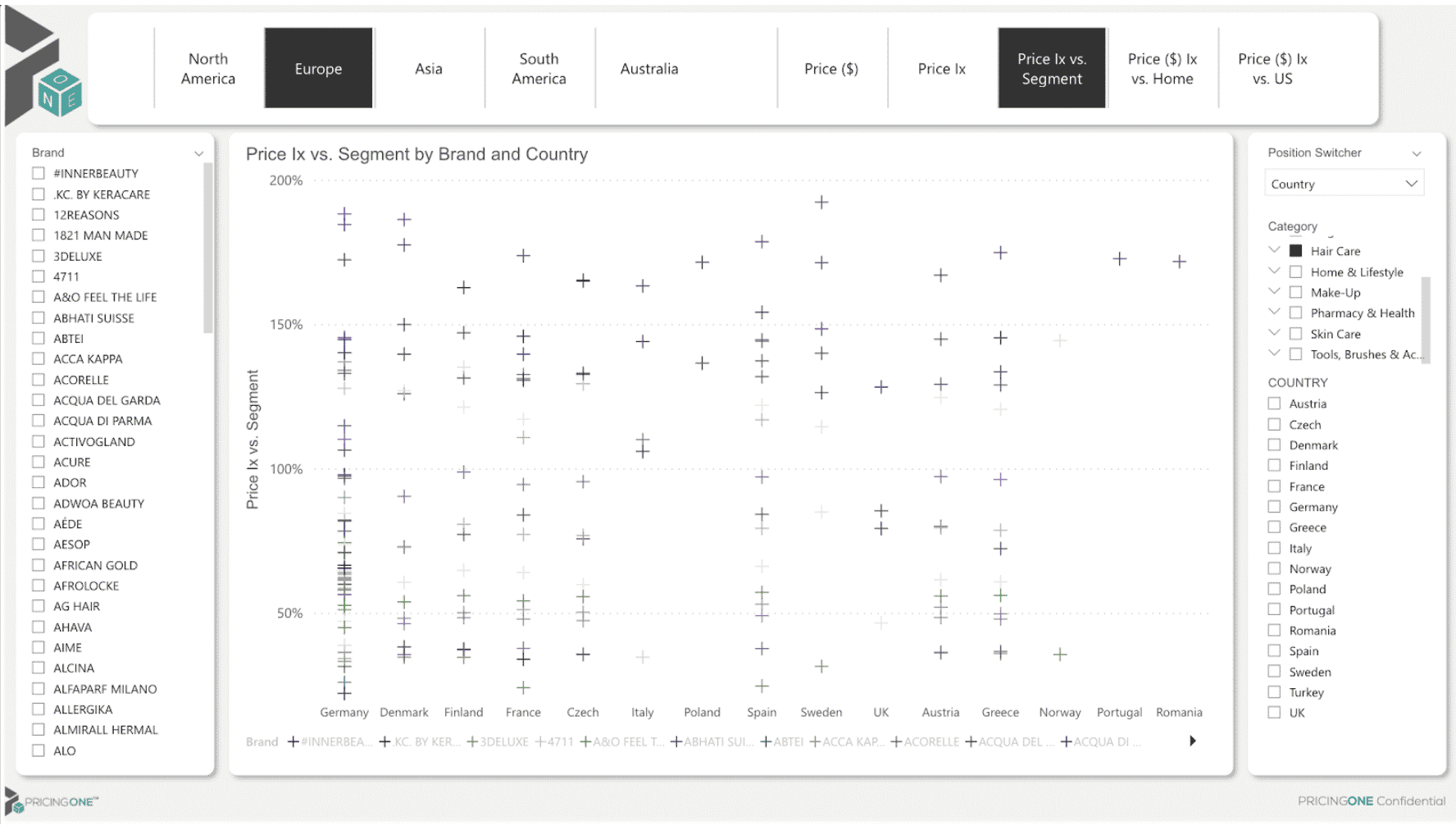The image size is (1456, 830).
Task: Expand the Home & Lifestyle chevron
Action: coord(1274,271)
